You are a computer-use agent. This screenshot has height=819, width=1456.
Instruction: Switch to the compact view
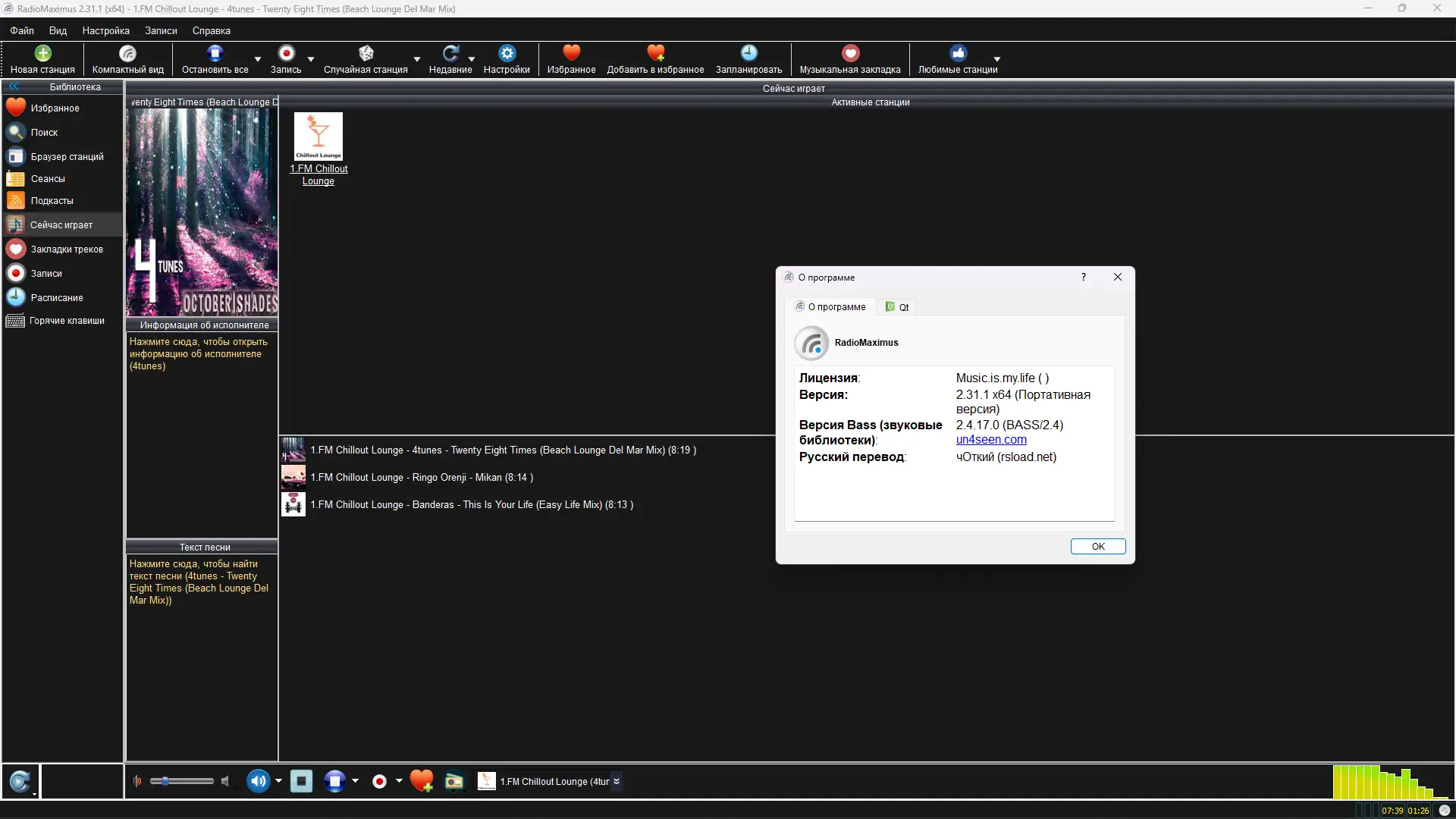(x=127, y=53)
